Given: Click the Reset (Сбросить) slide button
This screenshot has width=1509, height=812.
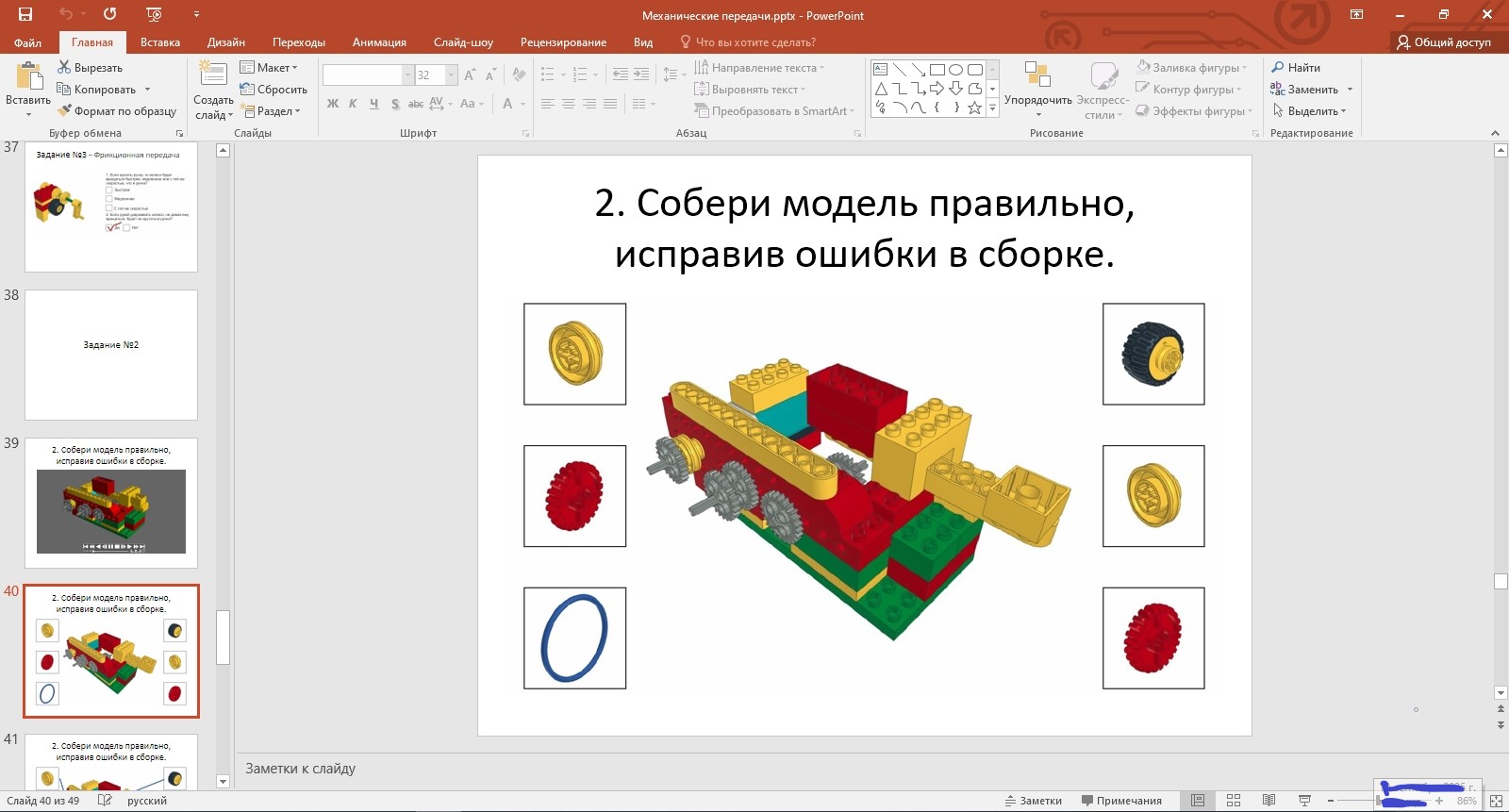Looking at the screenshot, I should coord(274,90).
